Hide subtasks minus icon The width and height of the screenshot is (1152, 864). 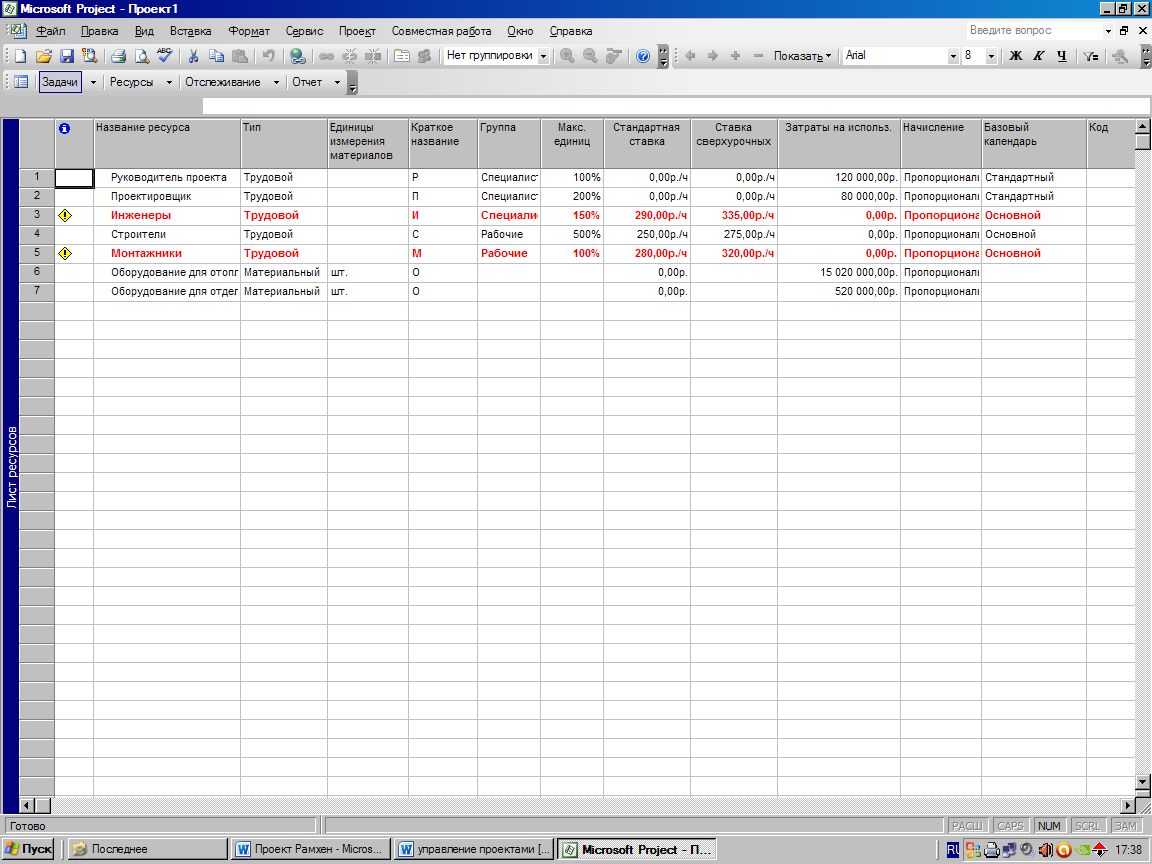click(758, 56)
